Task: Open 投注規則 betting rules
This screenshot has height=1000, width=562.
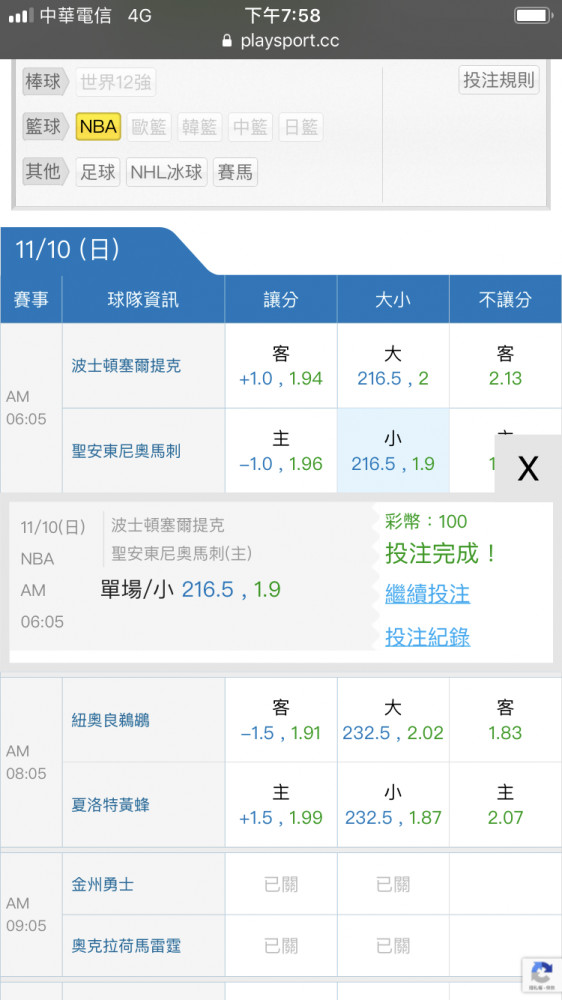Action: [x=499, y=80]
